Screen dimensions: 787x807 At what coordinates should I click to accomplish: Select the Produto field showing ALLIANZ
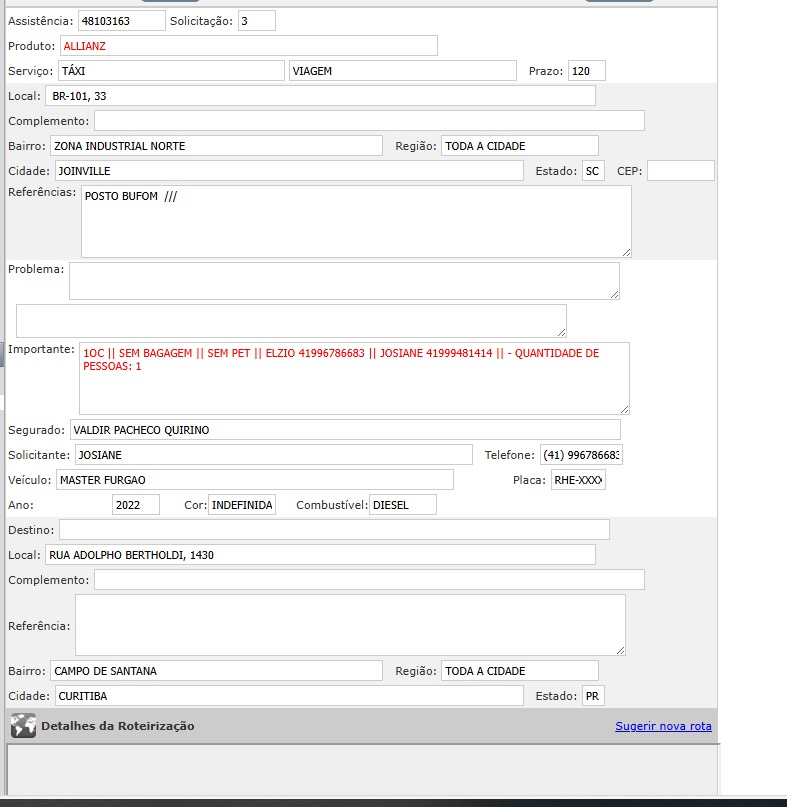[249, 46]
